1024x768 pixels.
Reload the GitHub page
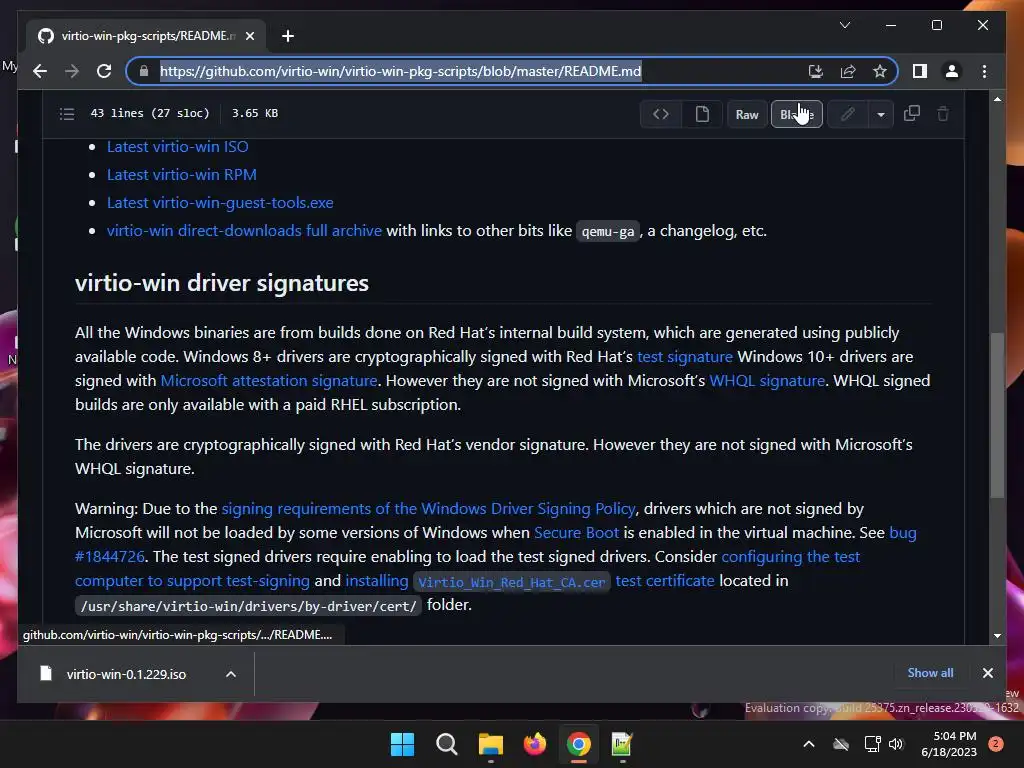coord(104,71)
